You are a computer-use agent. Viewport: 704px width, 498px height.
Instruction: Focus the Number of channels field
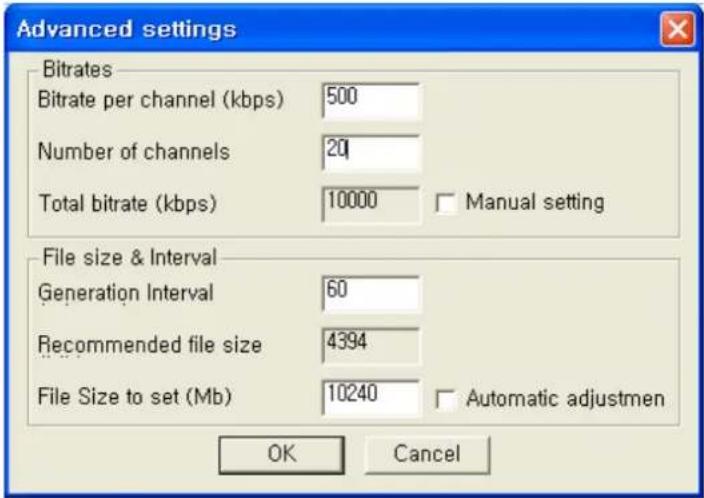coord(371,153)
